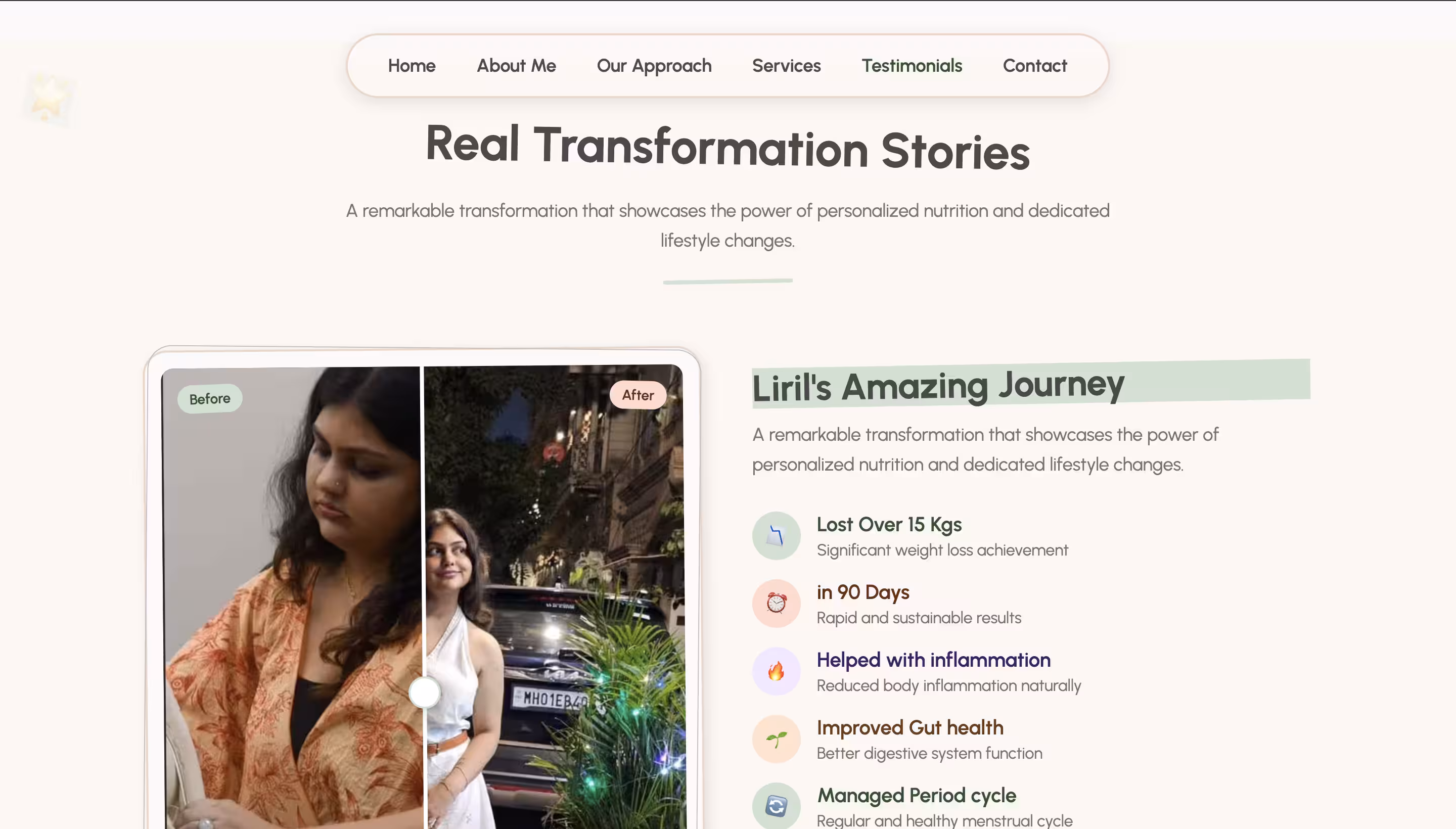Screen dimensions: 1456x829
Task: Open the Contact link
Action: click(1034, 66)
